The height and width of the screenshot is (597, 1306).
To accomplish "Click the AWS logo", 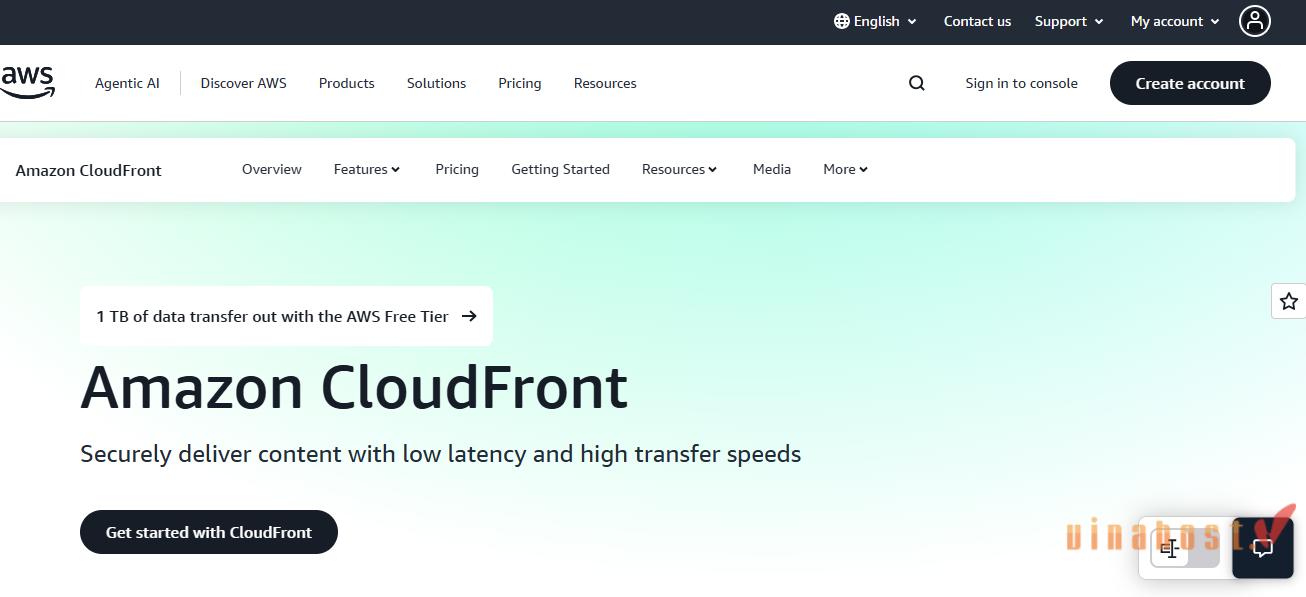I will tap(27, 82).
